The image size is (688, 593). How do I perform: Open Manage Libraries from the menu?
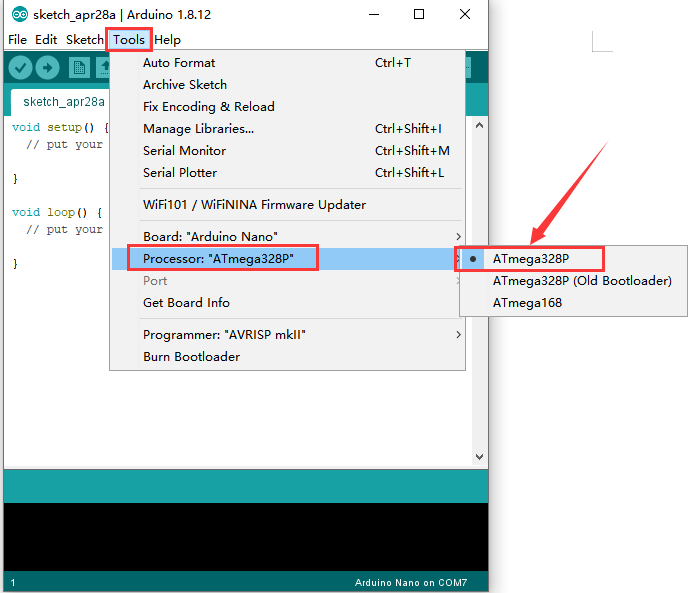(287, 129)
